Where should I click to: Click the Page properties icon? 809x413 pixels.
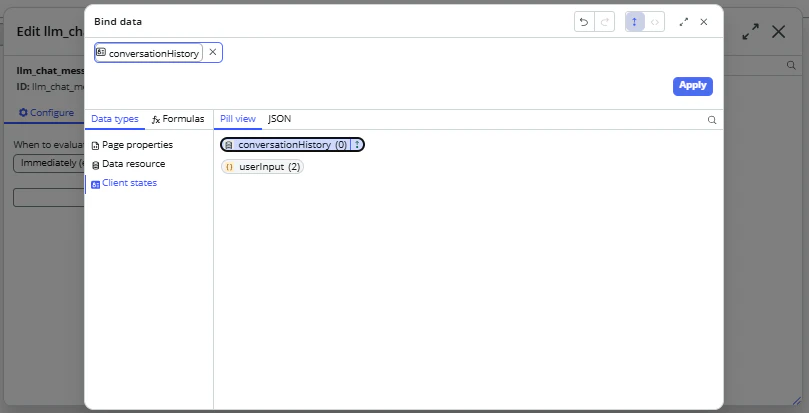95,146
